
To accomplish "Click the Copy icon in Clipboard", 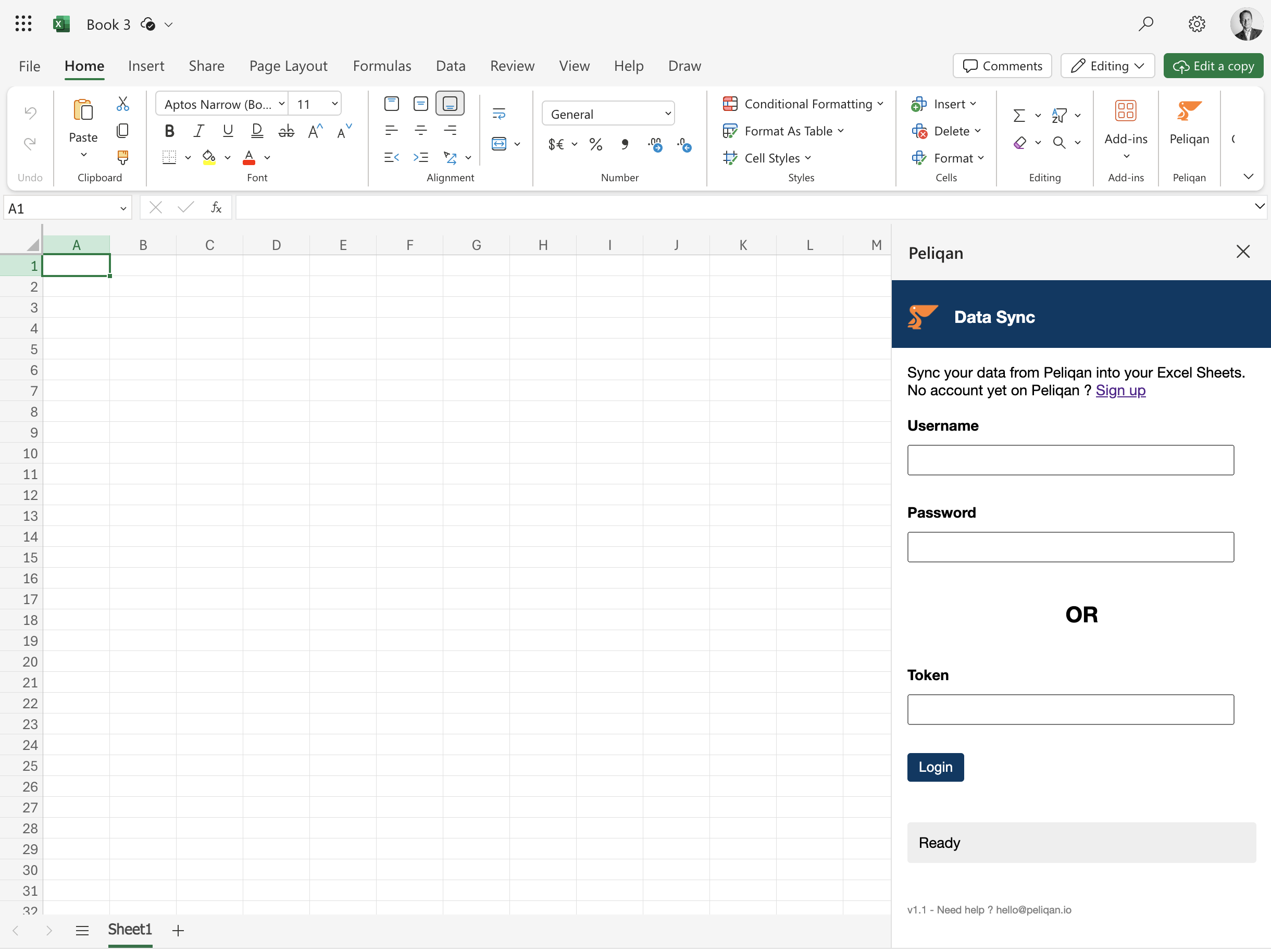I will [122, 131].
